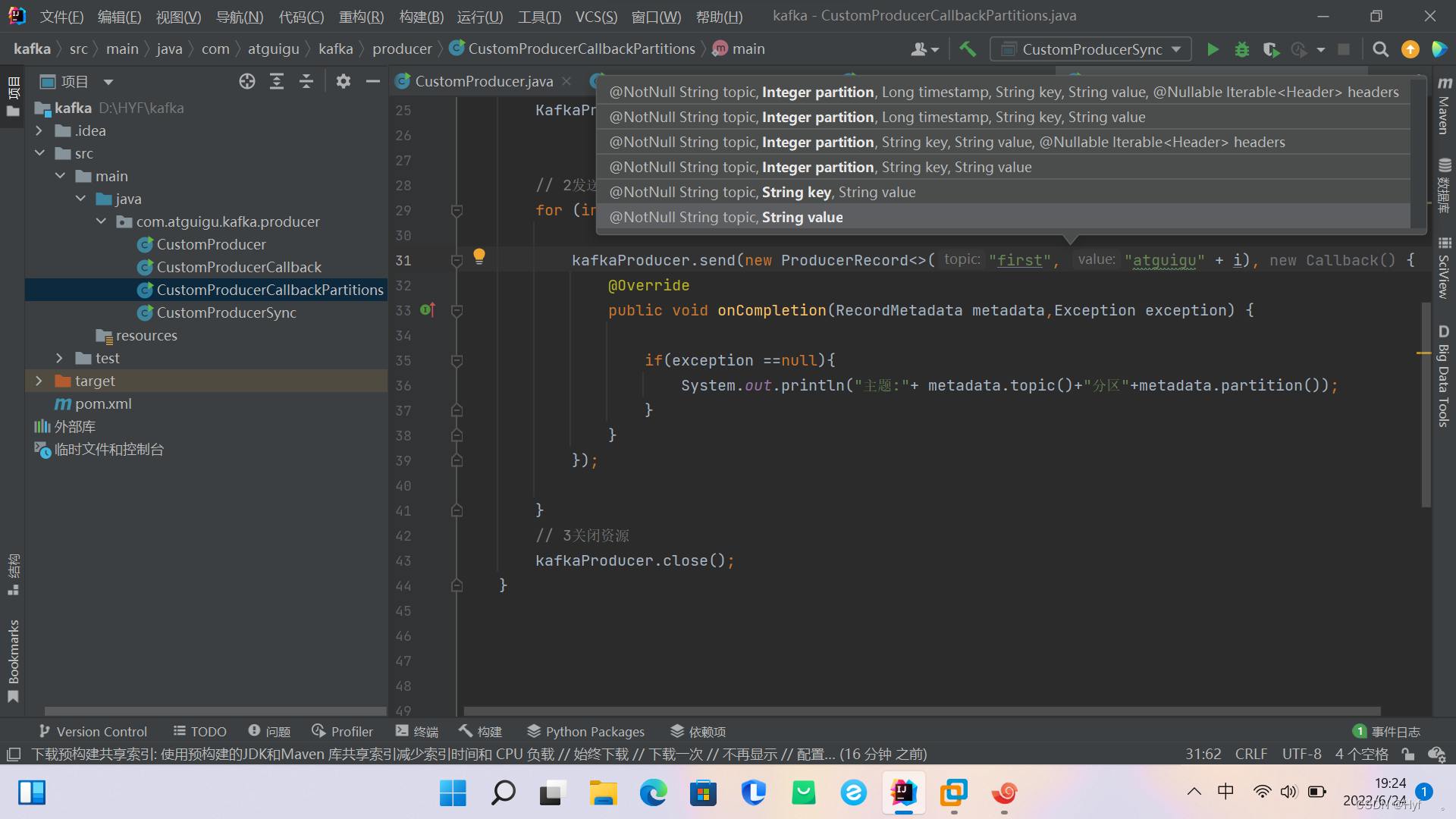Collapse all in project panel

click(x=306, y=81)
